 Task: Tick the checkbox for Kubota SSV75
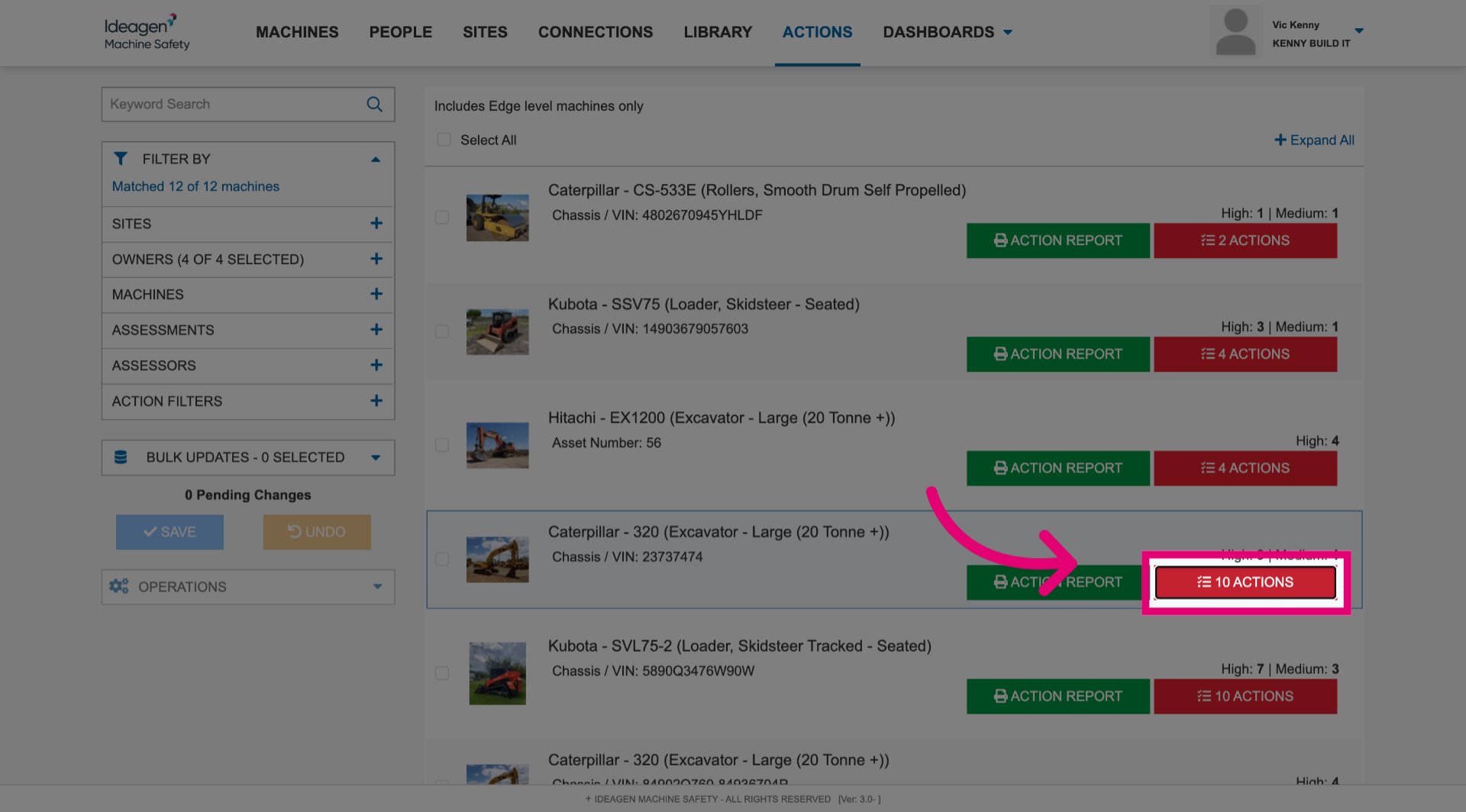pos(442,331)
